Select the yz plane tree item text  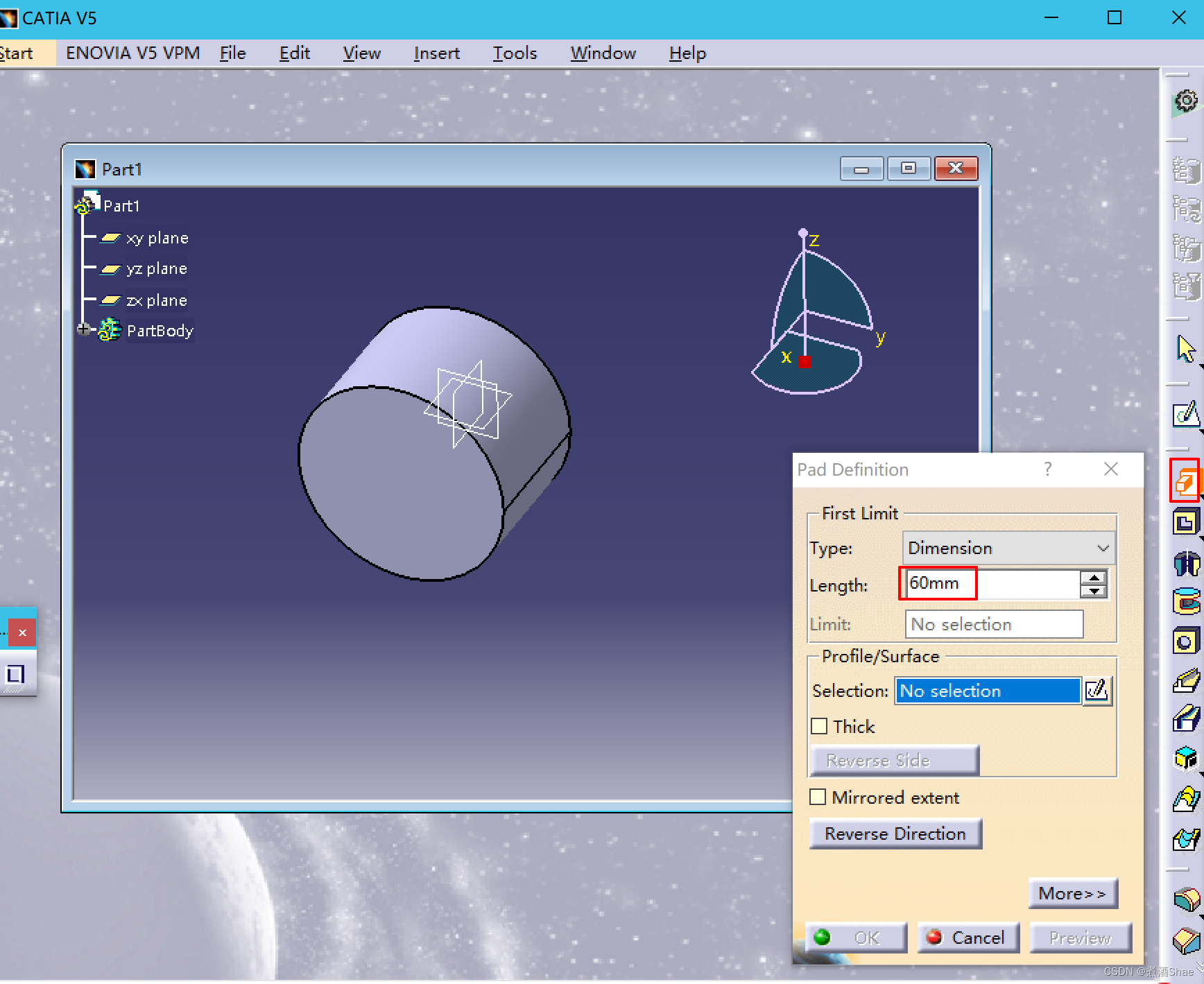pos(157,269)
